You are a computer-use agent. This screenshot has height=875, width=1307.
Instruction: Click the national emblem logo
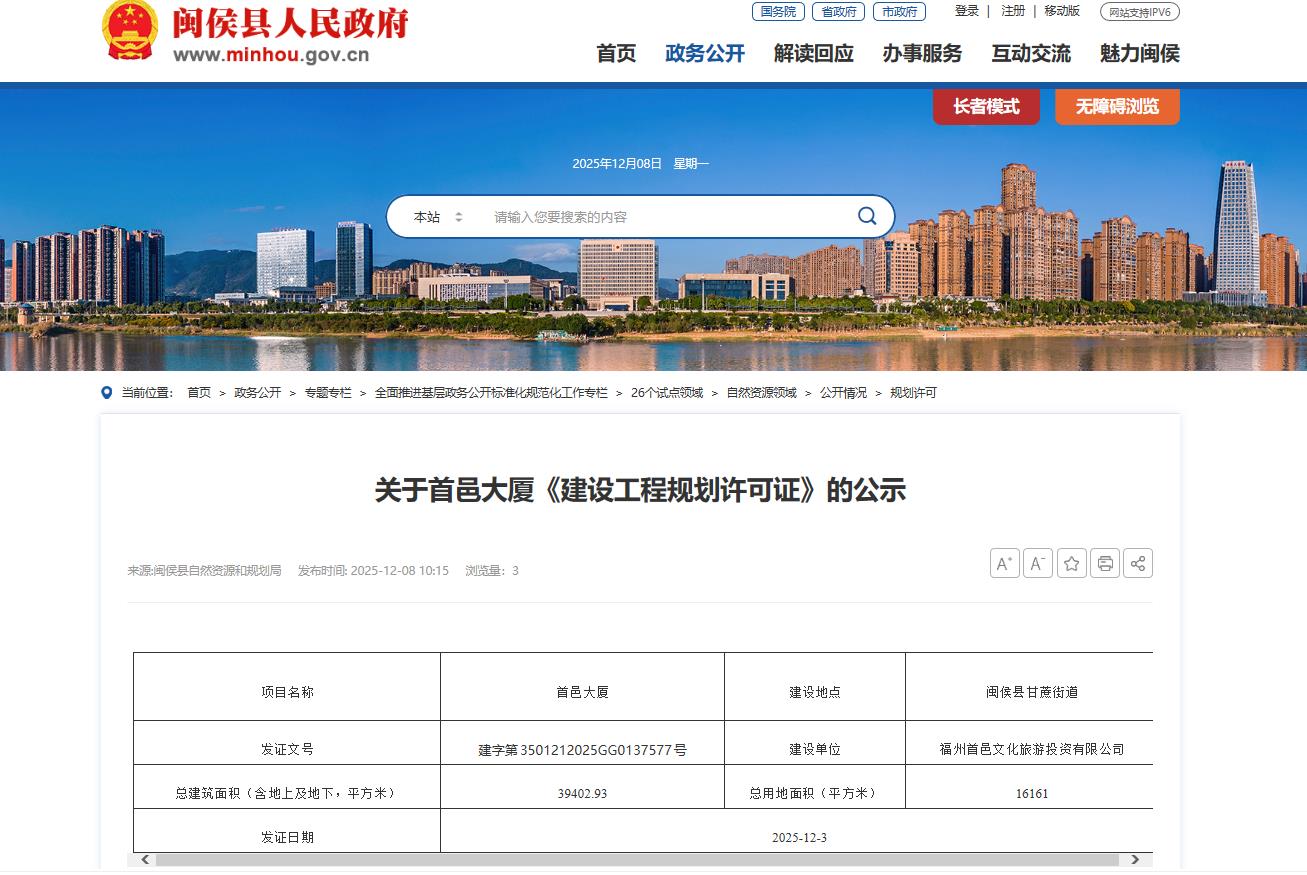coord(130,30)
